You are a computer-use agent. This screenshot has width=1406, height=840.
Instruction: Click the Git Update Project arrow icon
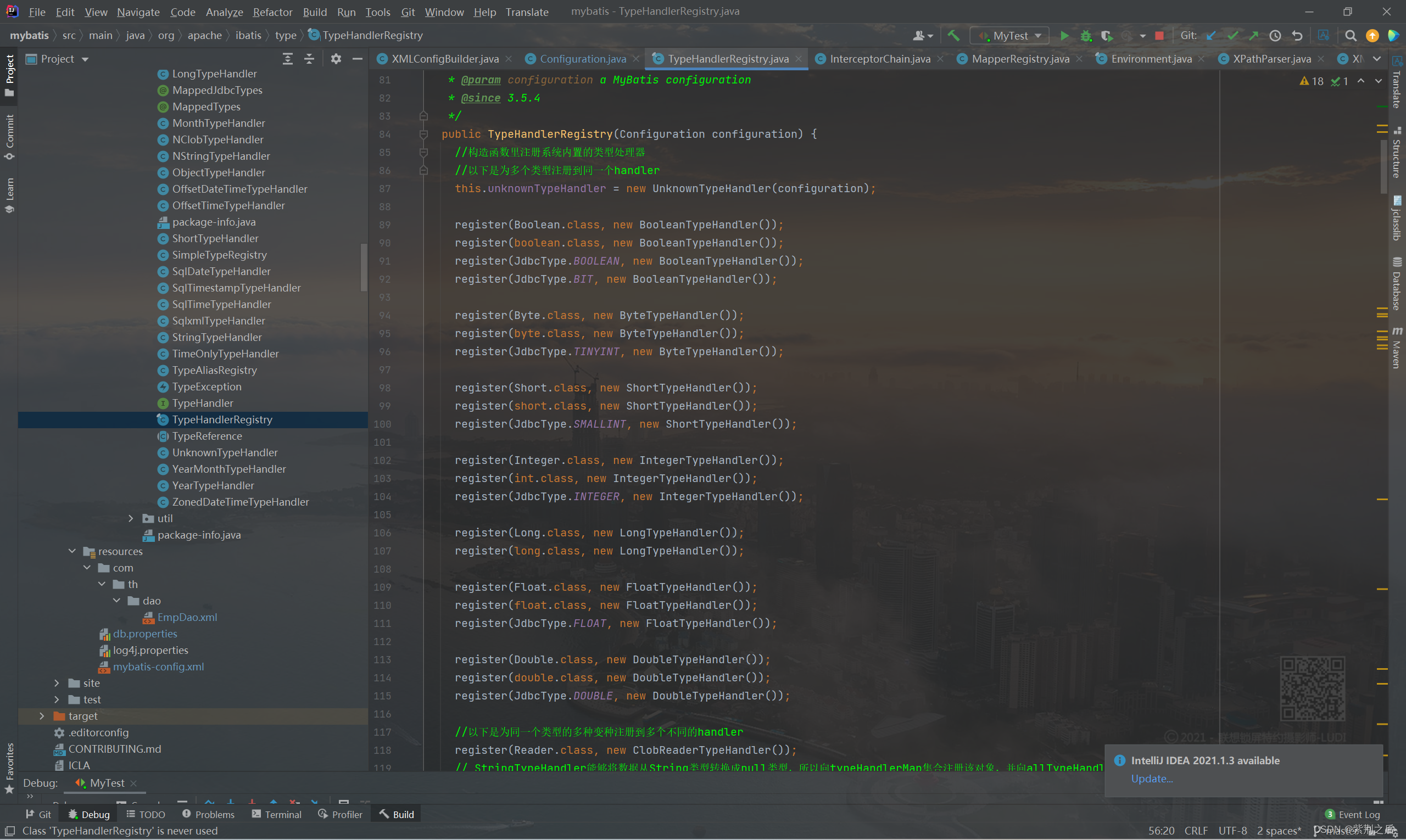(x=1210, y=36)
